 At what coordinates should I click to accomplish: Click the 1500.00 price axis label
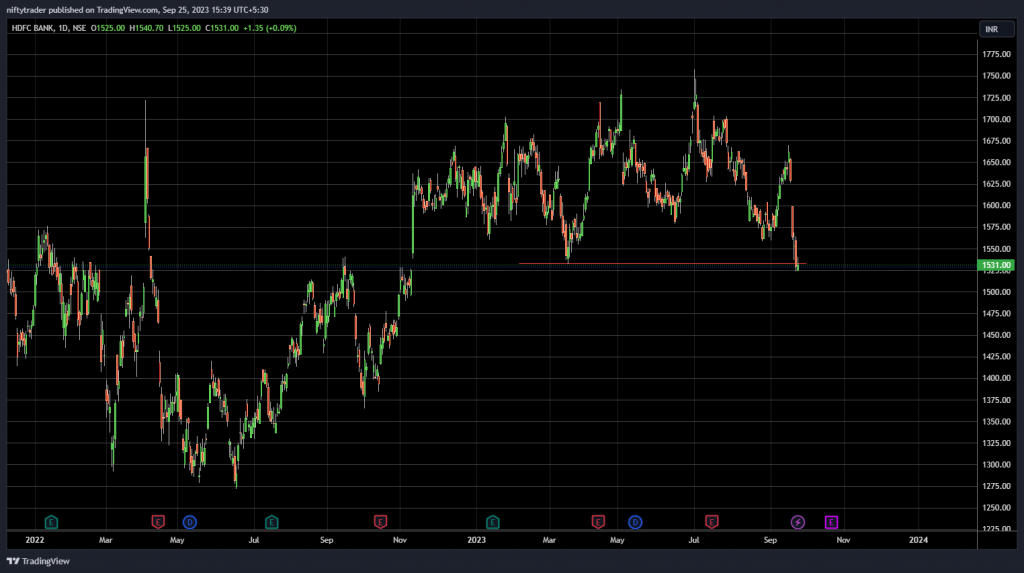click(997, 292)
